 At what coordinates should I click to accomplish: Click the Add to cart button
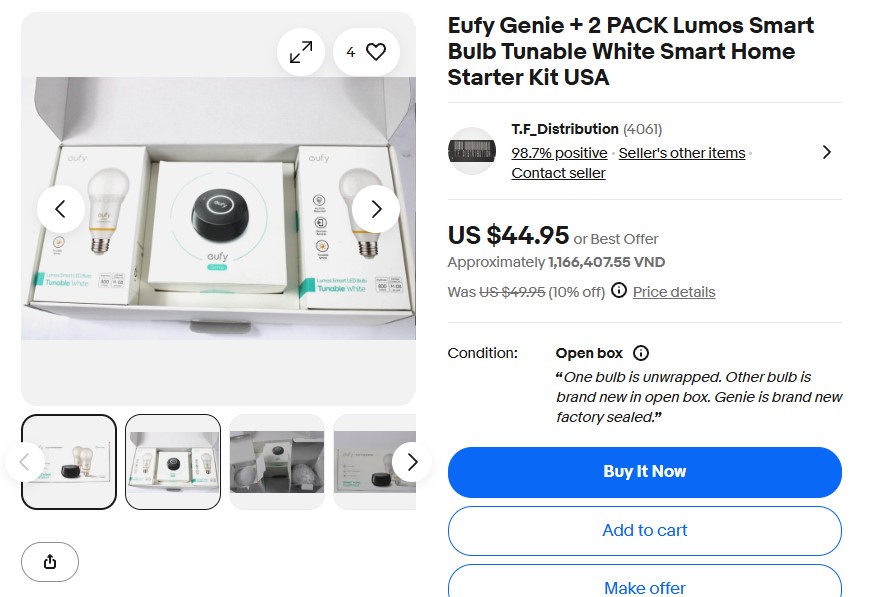coord(644,530)
